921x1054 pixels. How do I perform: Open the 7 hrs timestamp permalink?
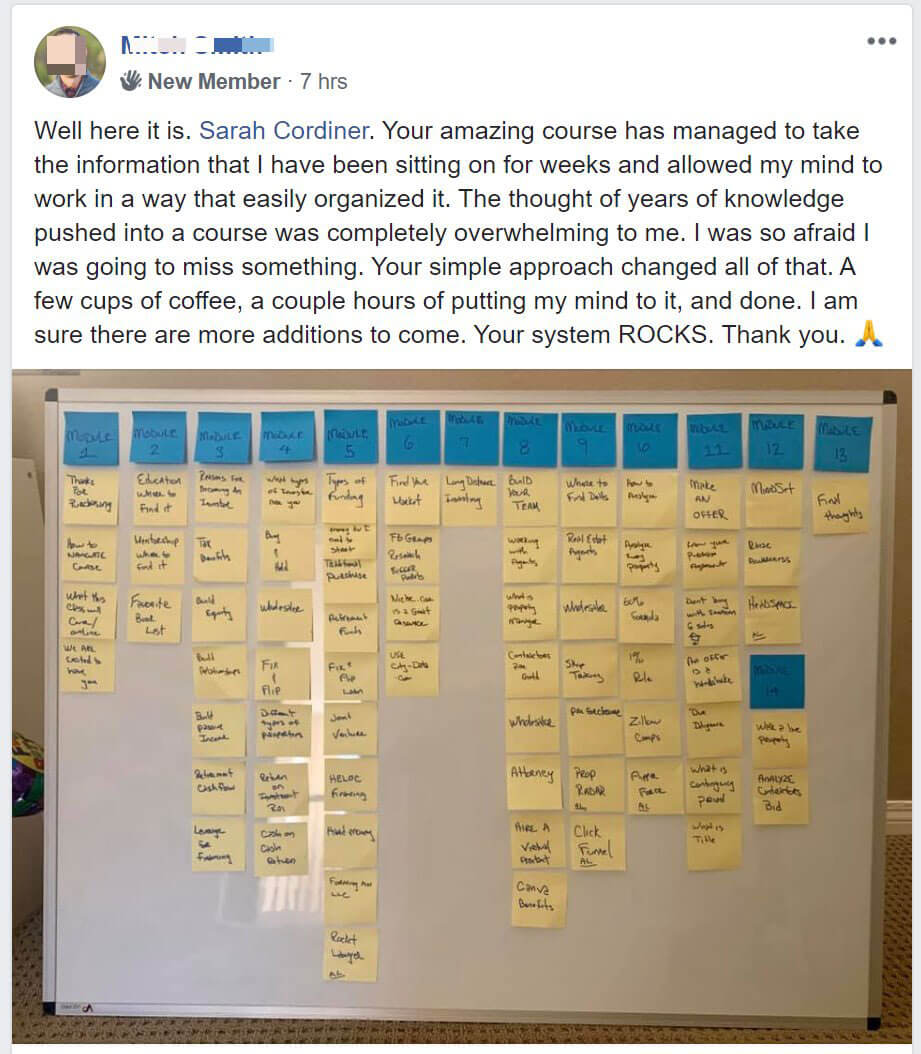click(x=323, y=81)
